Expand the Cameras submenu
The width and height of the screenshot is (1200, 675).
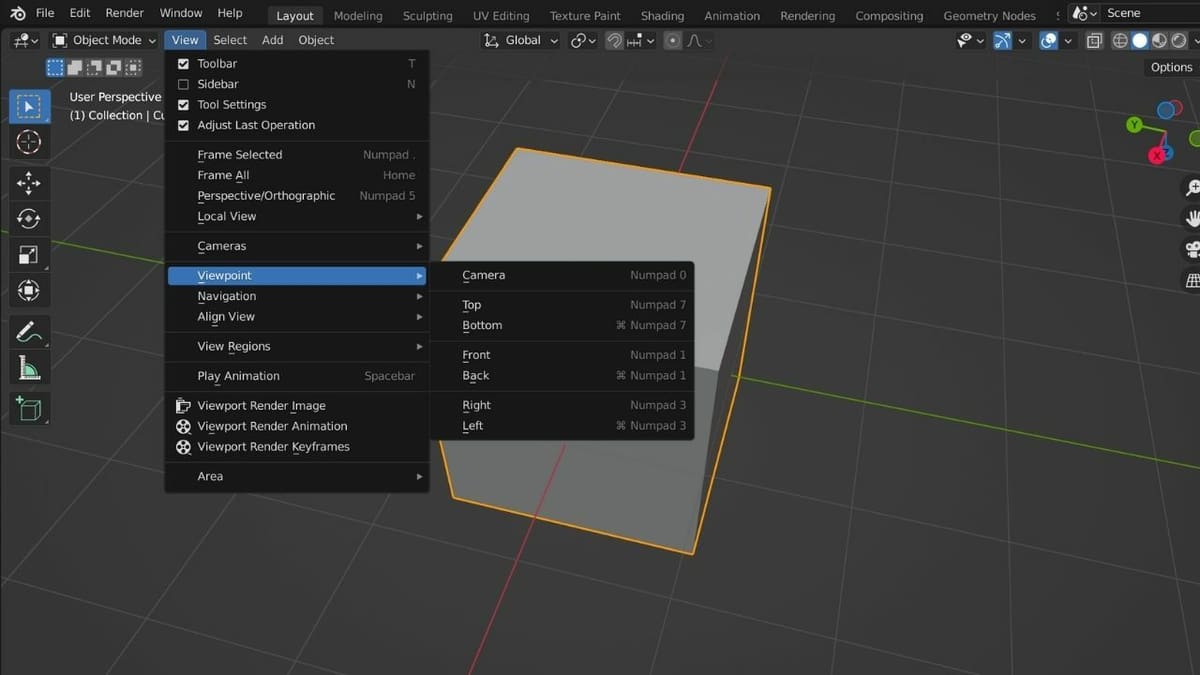[x=297, y=246]
